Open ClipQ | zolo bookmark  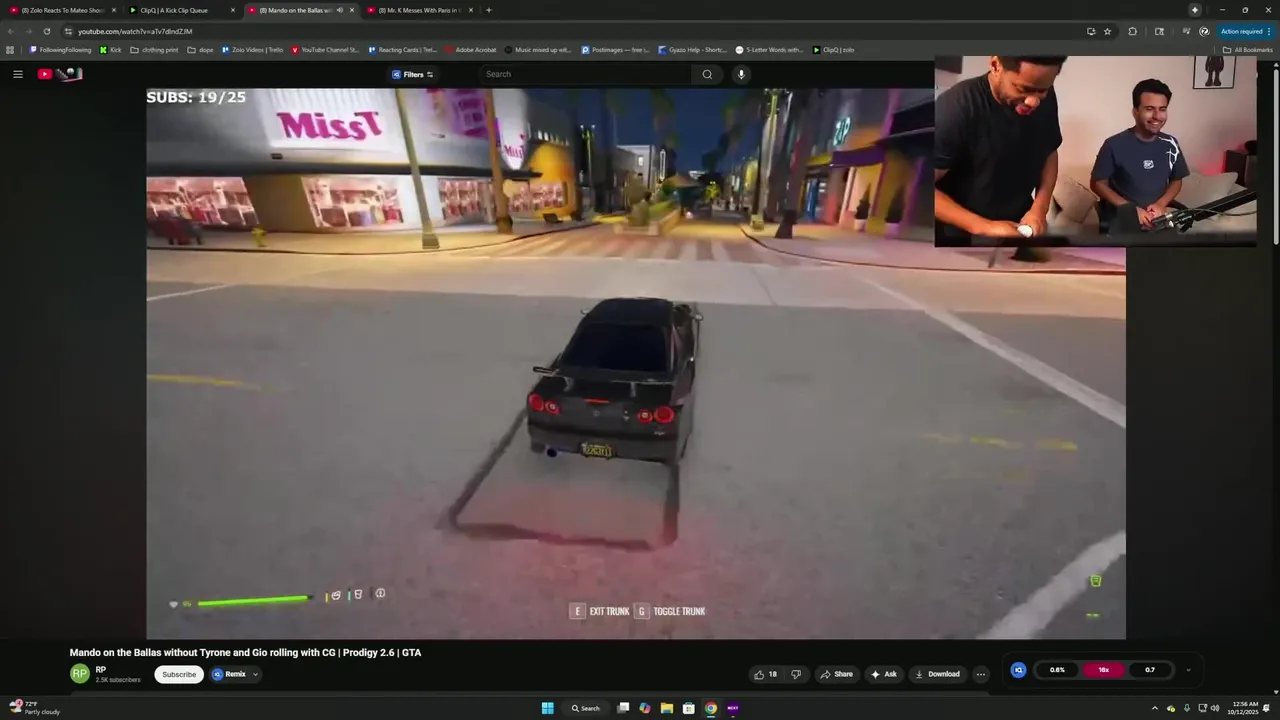click(x=833, y=49)
